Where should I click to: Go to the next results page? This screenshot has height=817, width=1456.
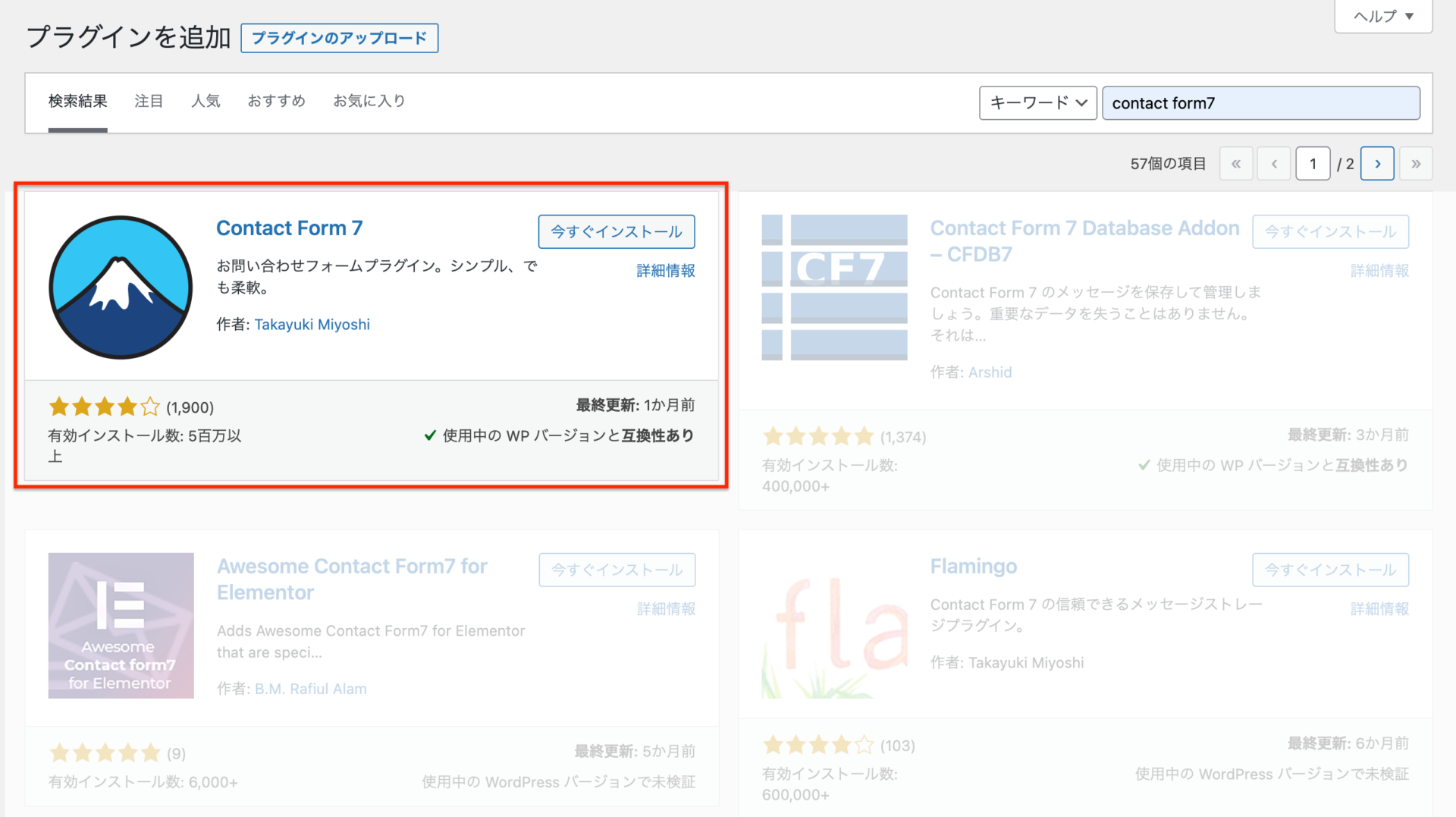pyautogui.click(x=1377, y=163)
